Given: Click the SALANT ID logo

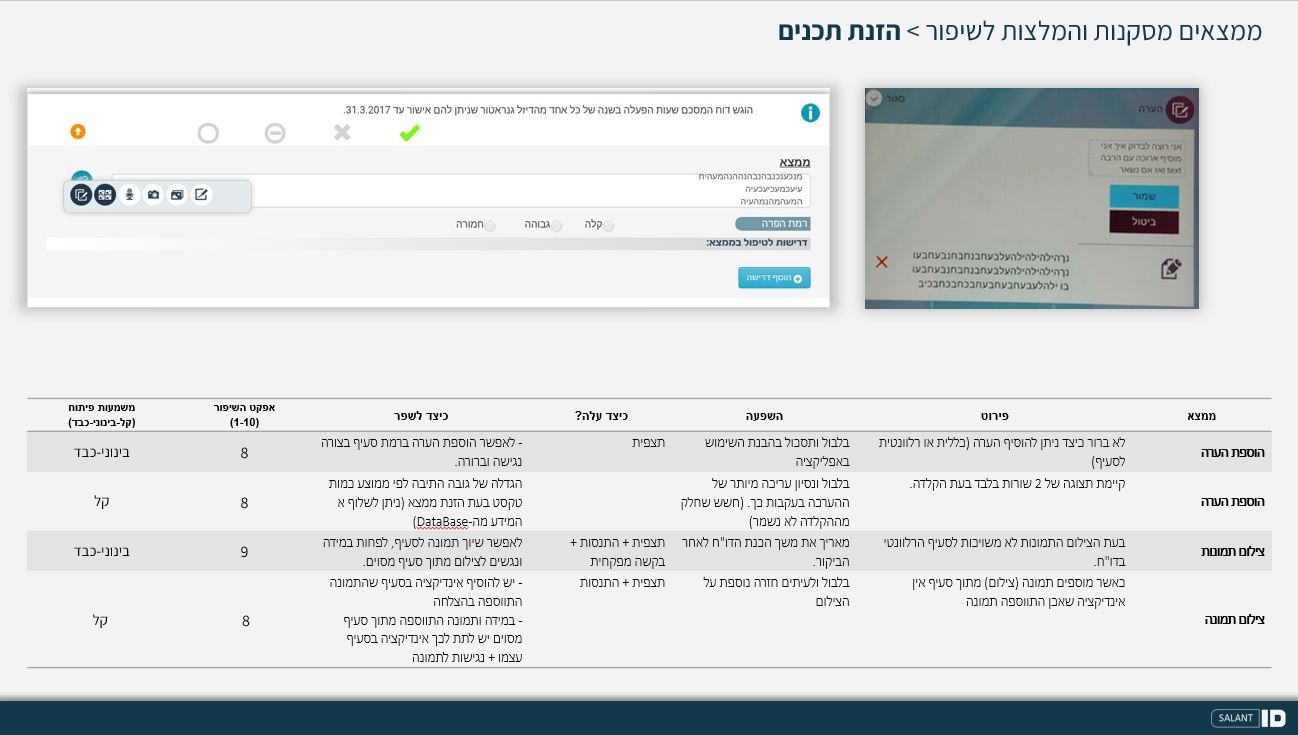Looking at the screenshot, I should [1248, 718].
